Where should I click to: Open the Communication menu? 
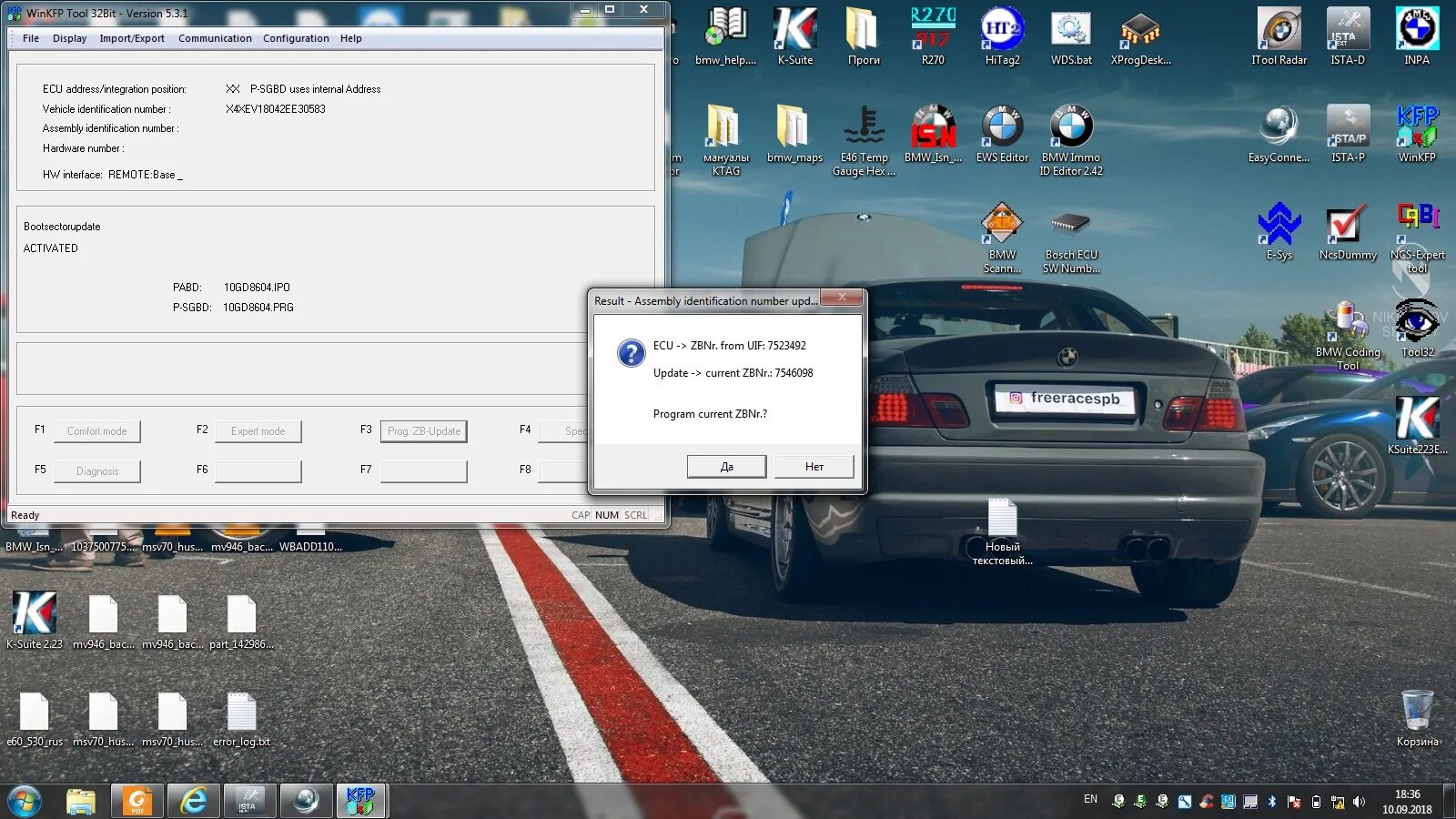pyautogui.click(x=215, y=38)
